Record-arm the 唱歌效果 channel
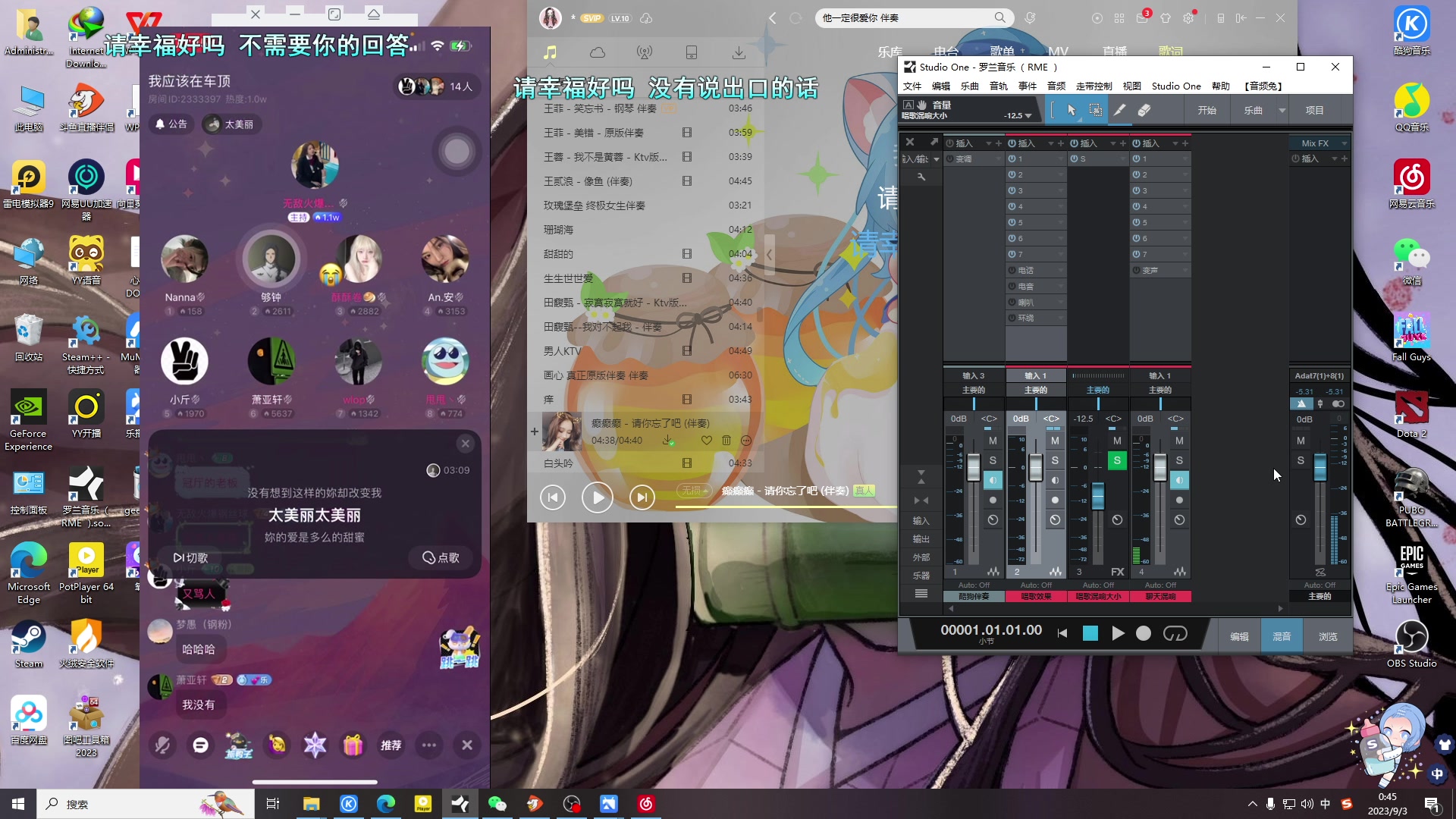1456x819 pixels. [x=1055, y=500]
